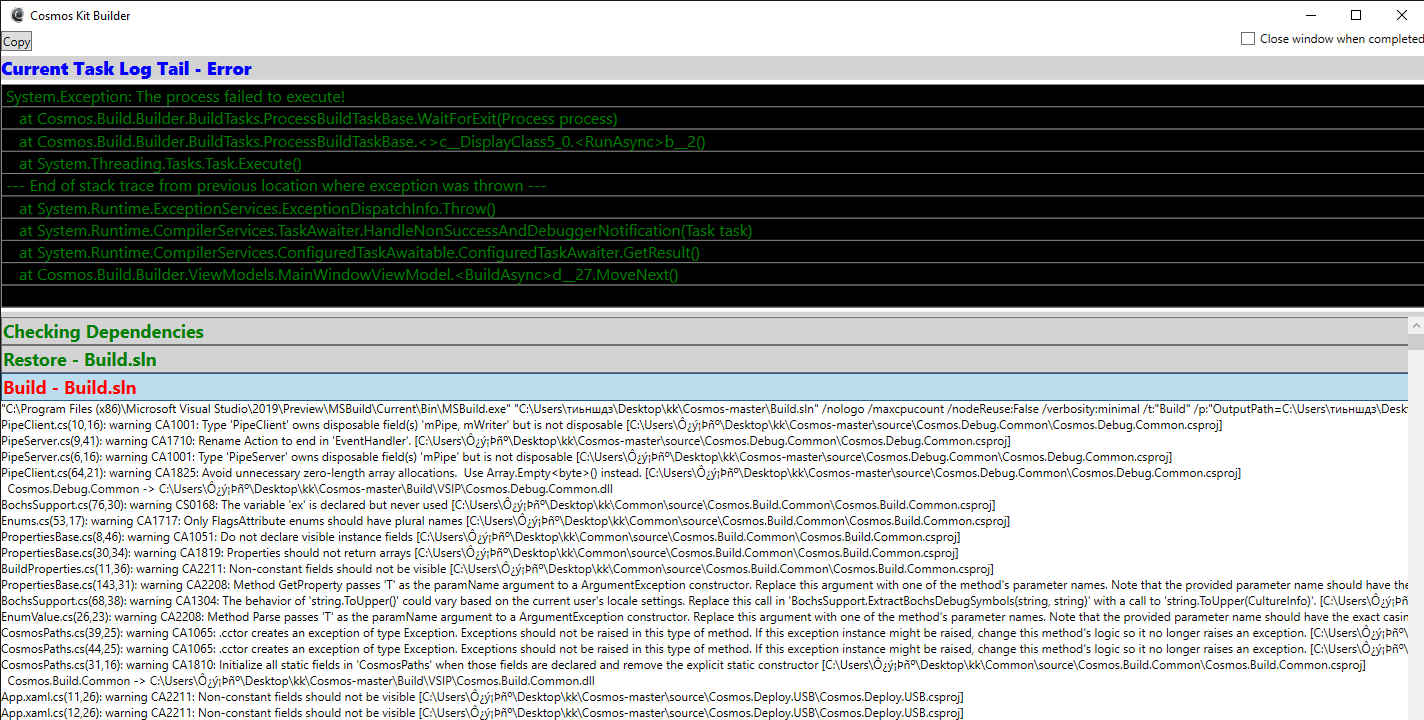Select the MSBuild.exe command line entry
This screenshot has width=1424, height=720.
(x=400, y=408)
